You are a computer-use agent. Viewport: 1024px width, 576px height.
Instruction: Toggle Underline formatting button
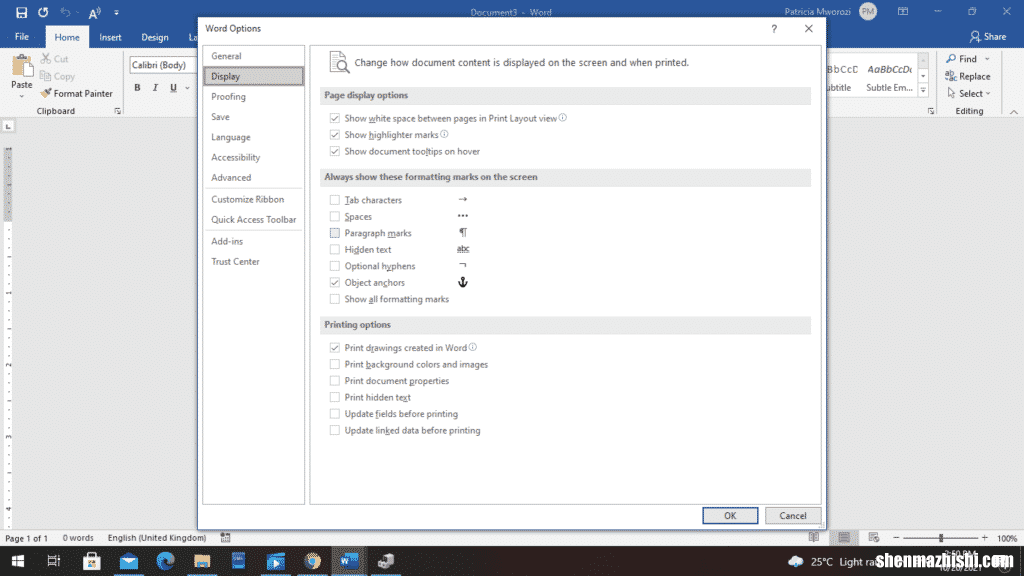[x=173, y=88]
